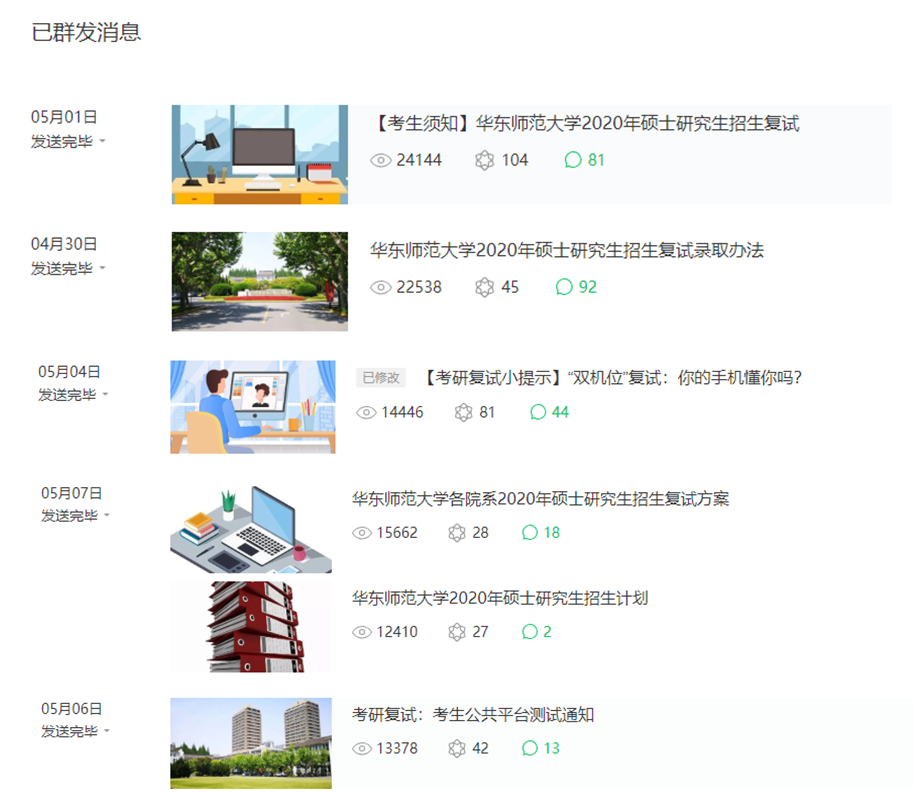Viewport: 913px width, 794px height.
Task: Open the 发送完毕 dropdown under 05月07日
Action: [x=107, y=515]
